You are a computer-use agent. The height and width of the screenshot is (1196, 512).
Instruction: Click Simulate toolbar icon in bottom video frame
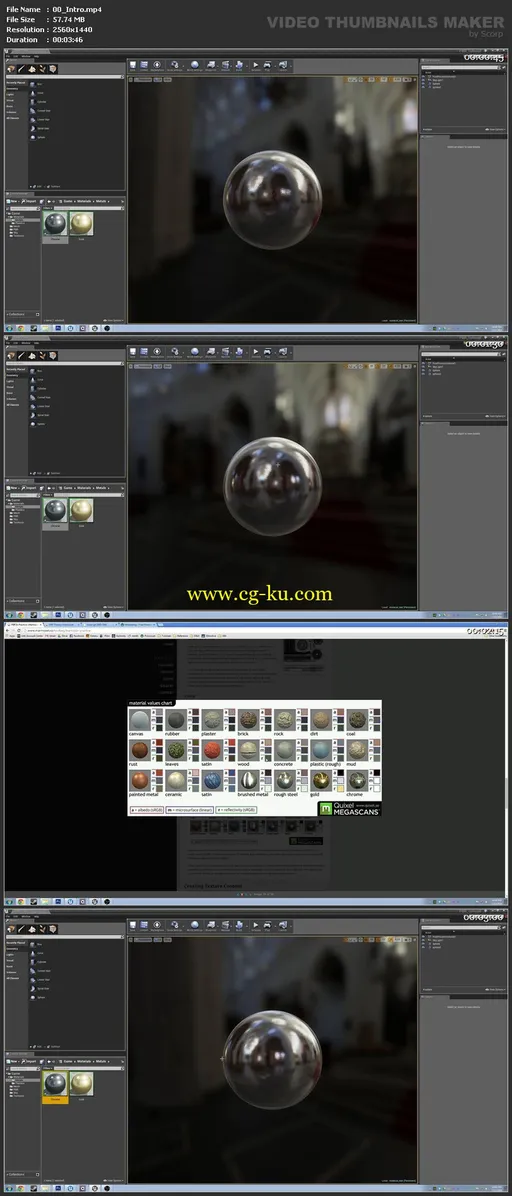[255, 924]
